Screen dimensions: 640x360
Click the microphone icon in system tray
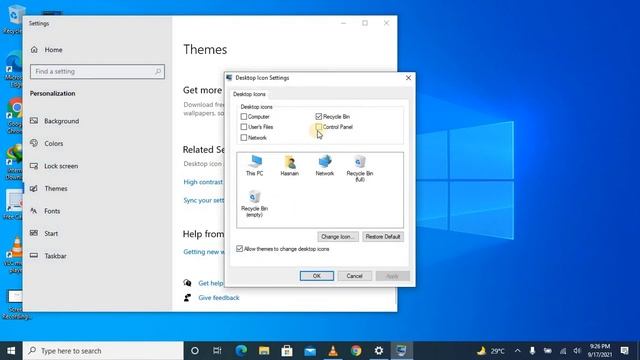(532, 351)
